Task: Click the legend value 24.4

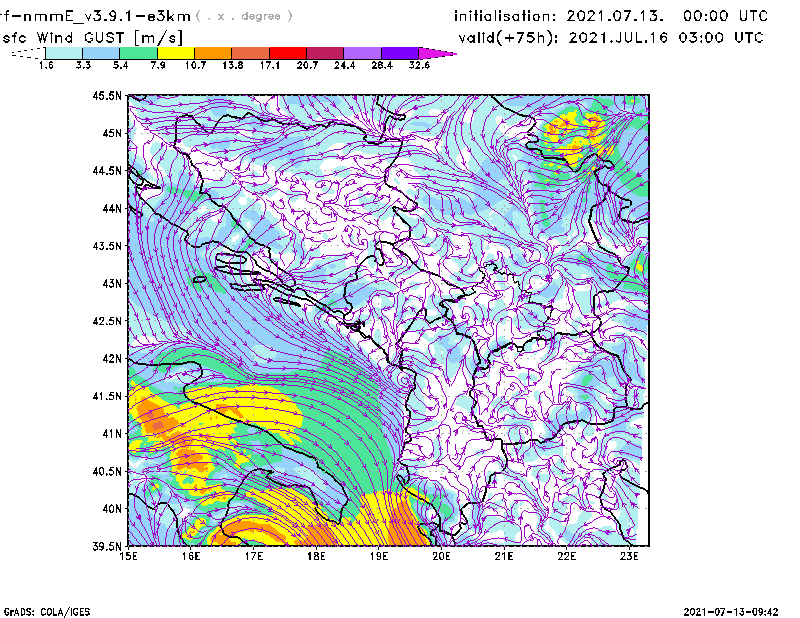Action: click(344, 65)
